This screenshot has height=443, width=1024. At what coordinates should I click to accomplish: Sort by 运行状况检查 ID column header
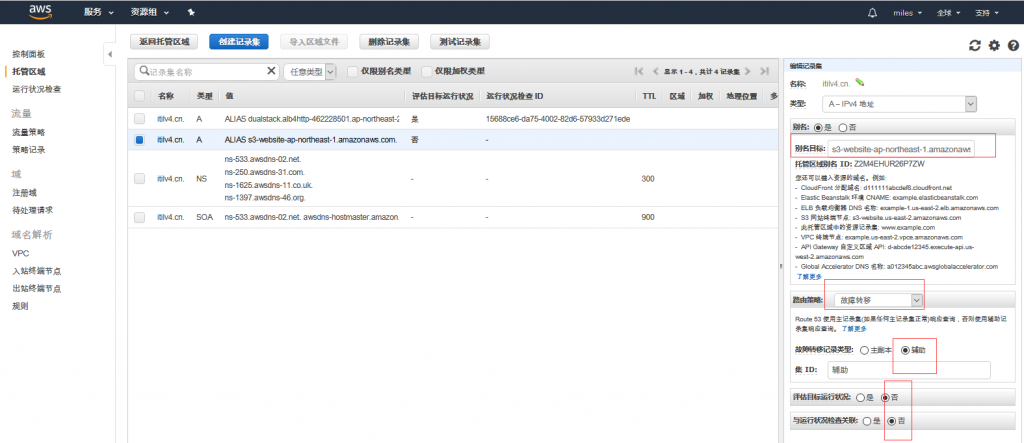515,96
